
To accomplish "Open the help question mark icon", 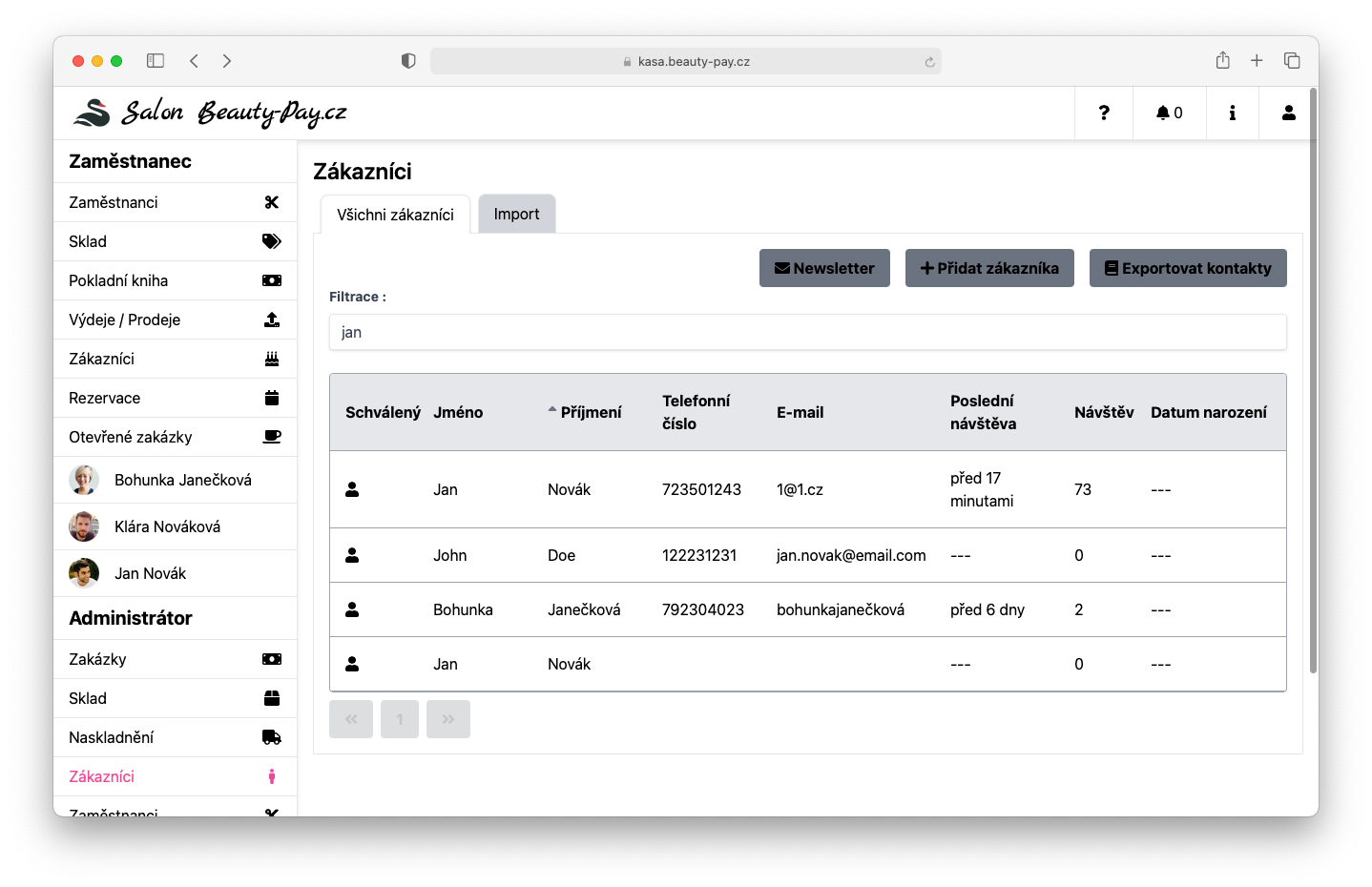I will pos(1104,113).
